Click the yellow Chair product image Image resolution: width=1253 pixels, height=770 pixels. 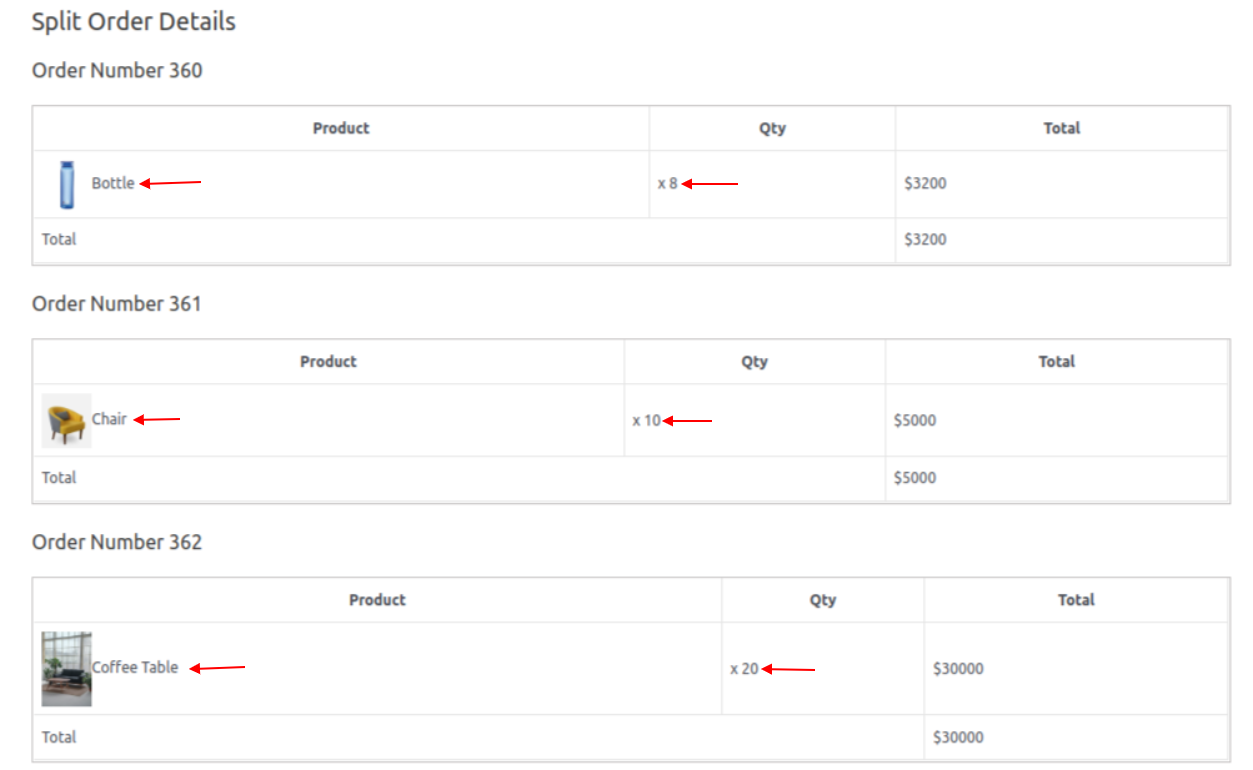point(66,421)
